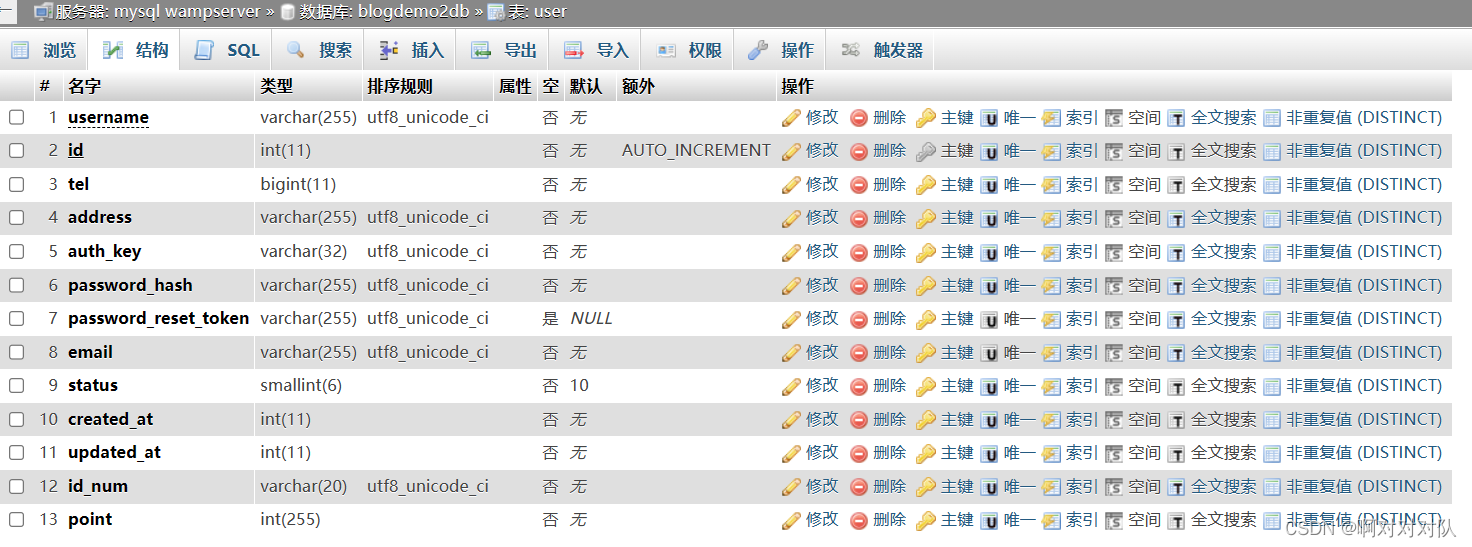Click the 名字 column header

[x=84, y=86]
